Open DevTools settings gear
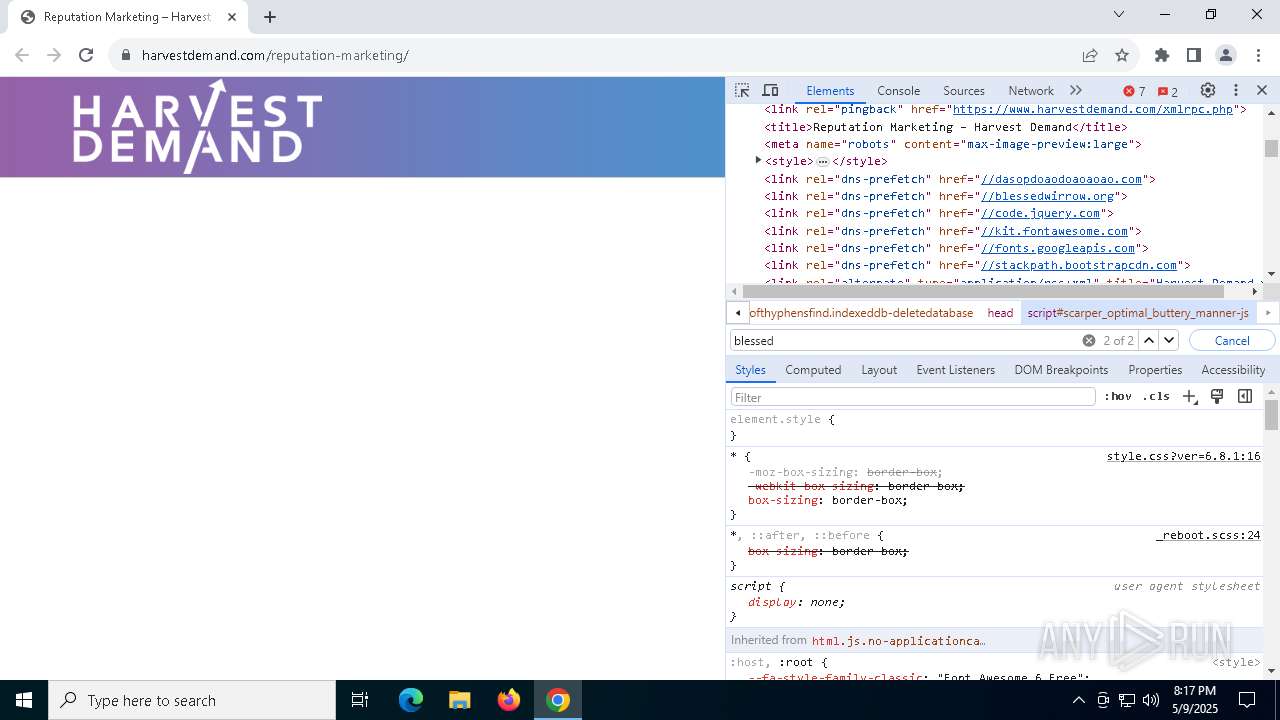Viewport: 1280px width, 720px height. pos(1208,90)
